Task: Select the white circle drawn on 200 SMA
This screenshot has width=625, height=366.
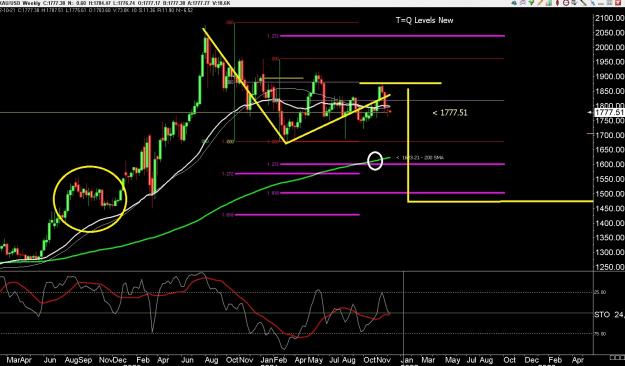Action: click(375, 161)
